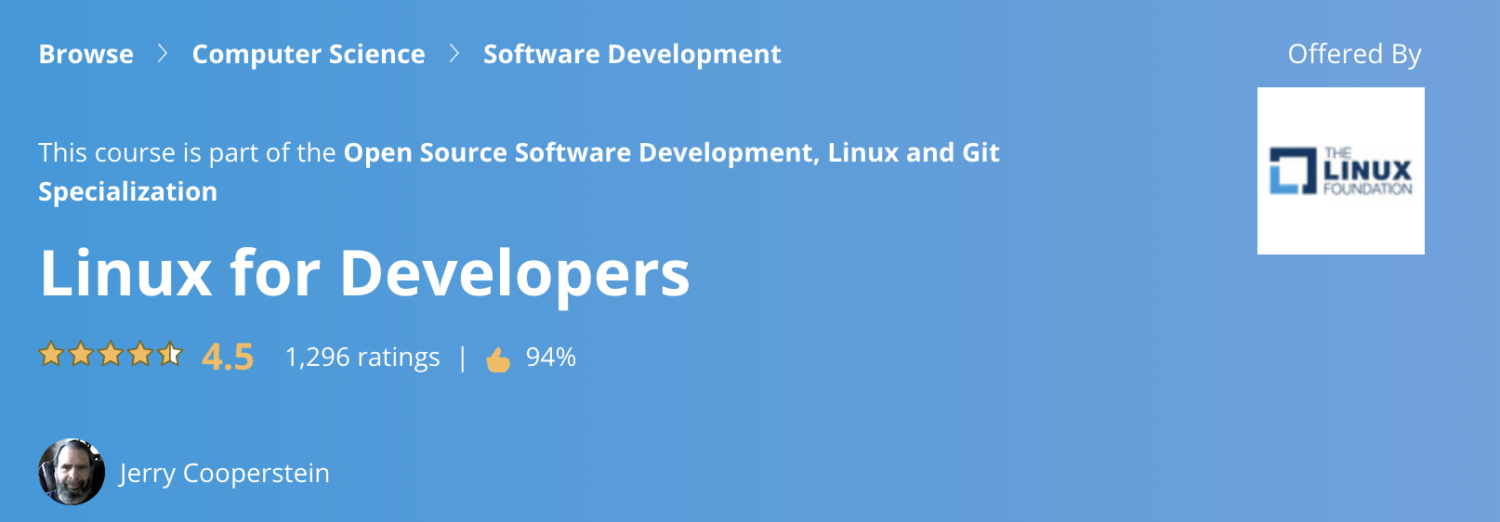Click the Offered By label
1500x522 pixels.
tap(1354, 54)
